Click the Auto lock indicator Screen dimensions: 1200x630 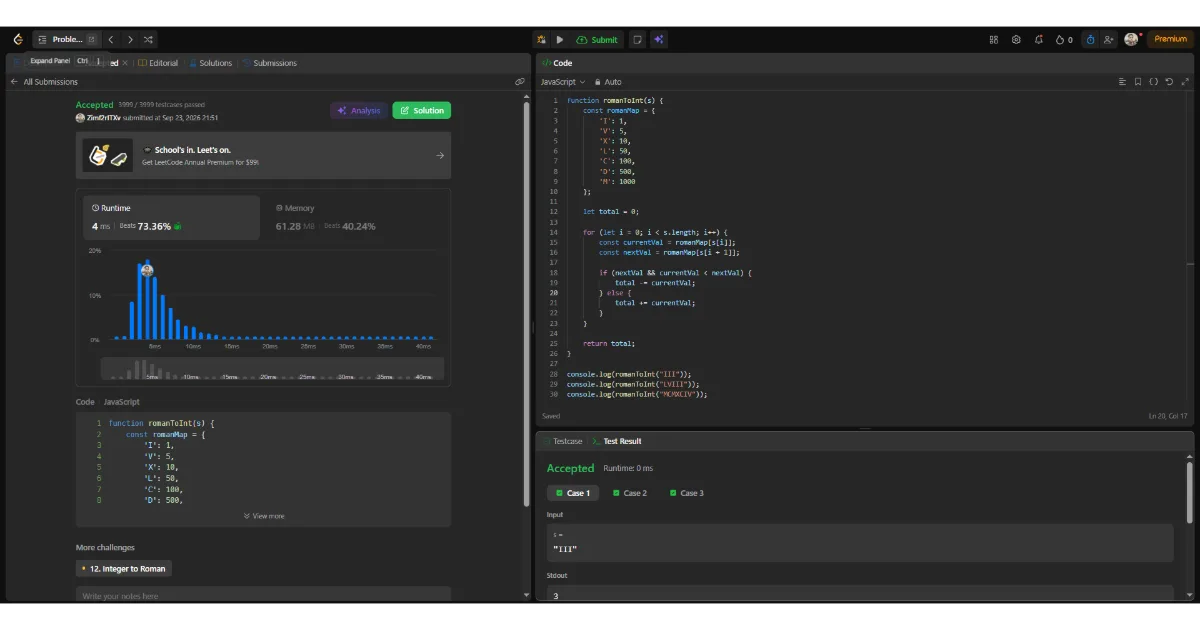608,82
